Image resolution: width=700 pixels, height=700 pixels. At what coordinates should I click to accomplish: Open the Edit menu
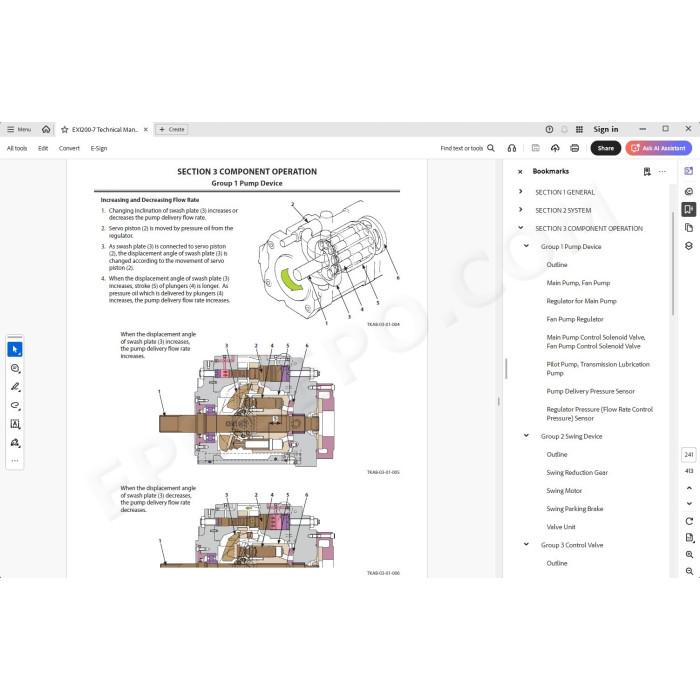43,148
